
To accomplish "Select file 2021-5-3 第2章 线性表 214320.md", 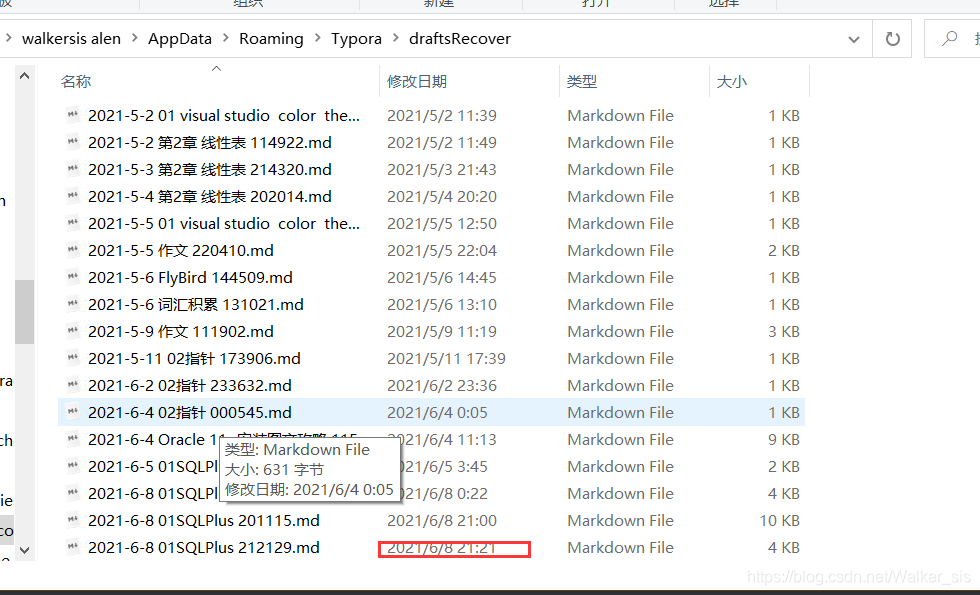I will tap(209, 169).
